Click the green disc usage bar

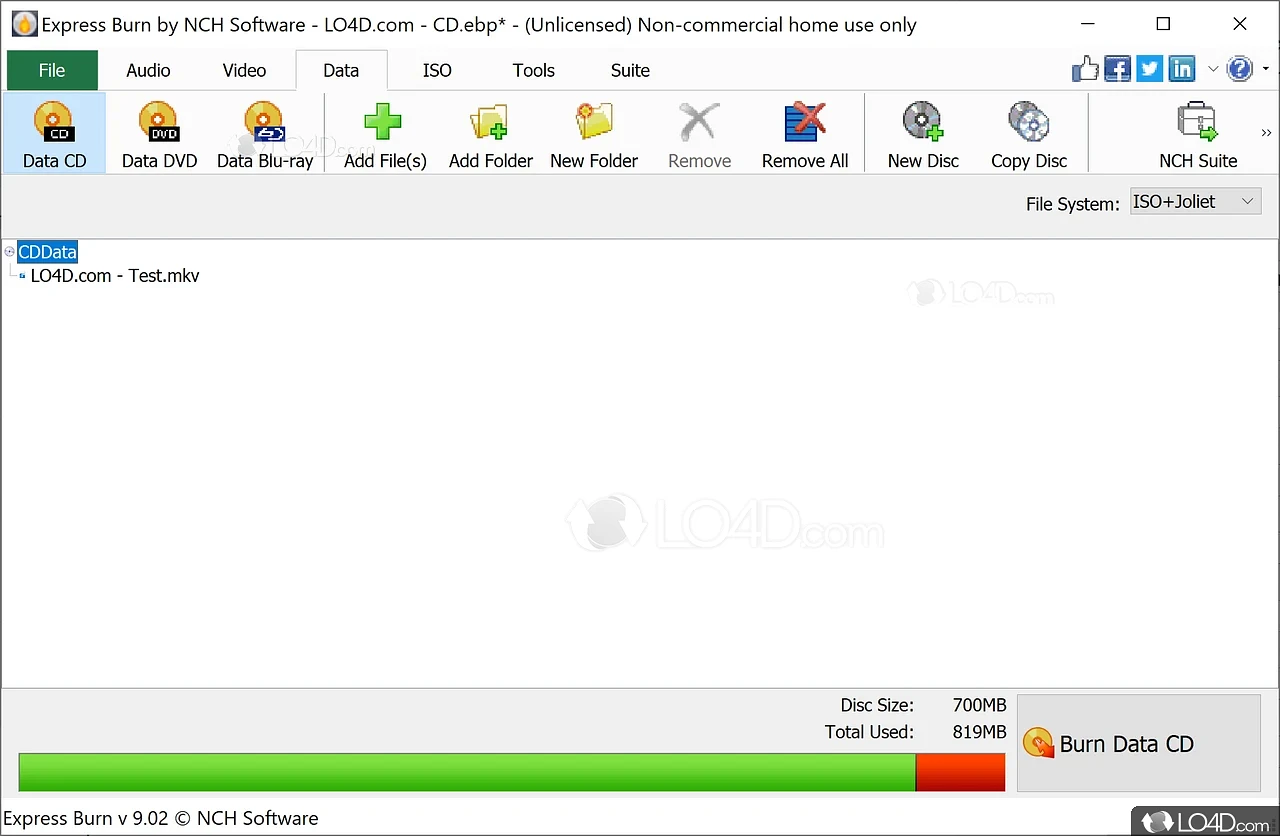pyautogui.click(x=467, y=772)
